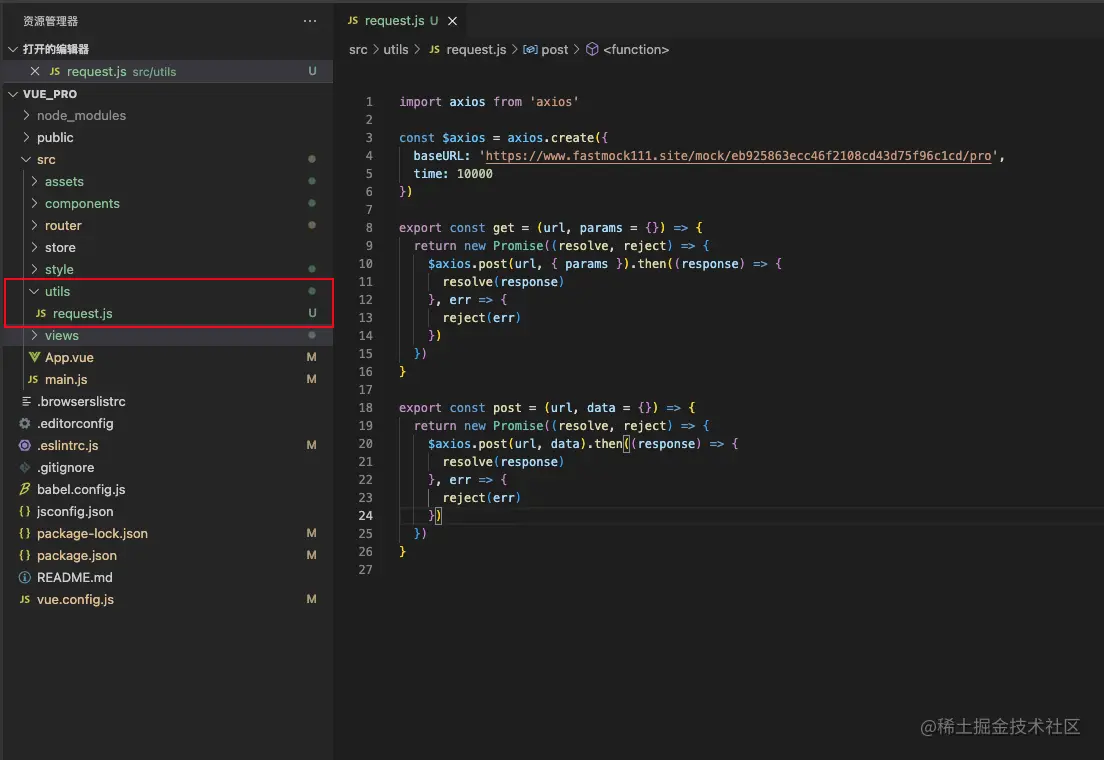Open .eslintrc.js file

(68, 445)
